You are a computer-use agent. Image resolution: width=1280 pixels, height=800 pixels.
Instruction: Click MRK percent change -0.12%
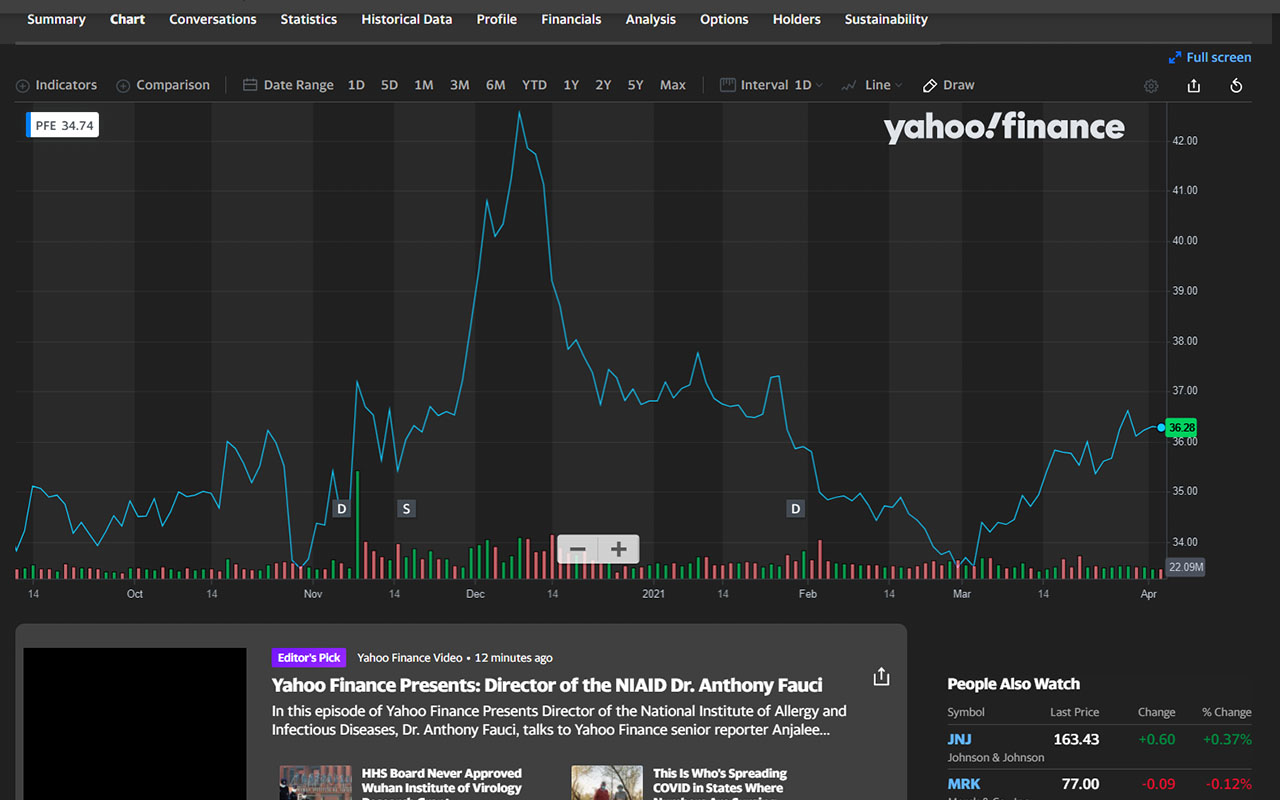pos(1229,784)
